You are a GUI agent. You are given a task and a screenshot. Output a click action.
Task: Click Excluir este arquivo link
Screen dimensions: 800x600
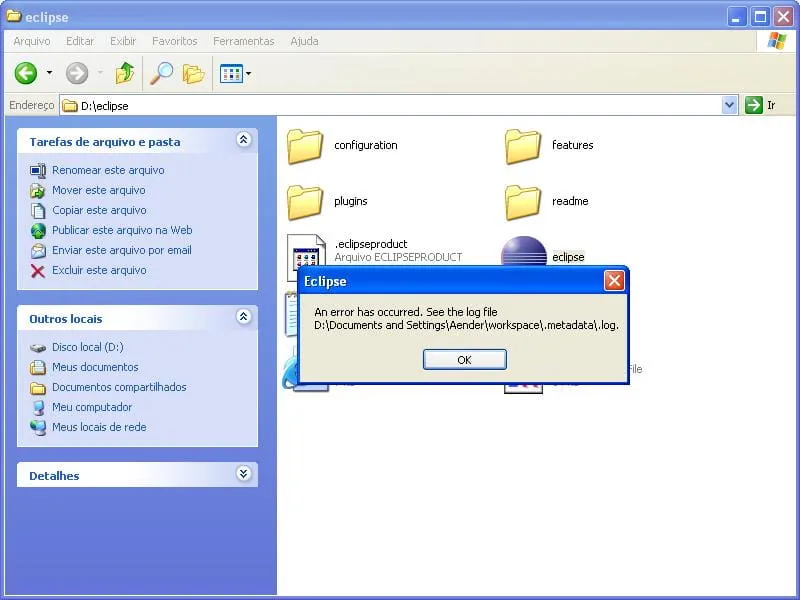coord(99,270)
